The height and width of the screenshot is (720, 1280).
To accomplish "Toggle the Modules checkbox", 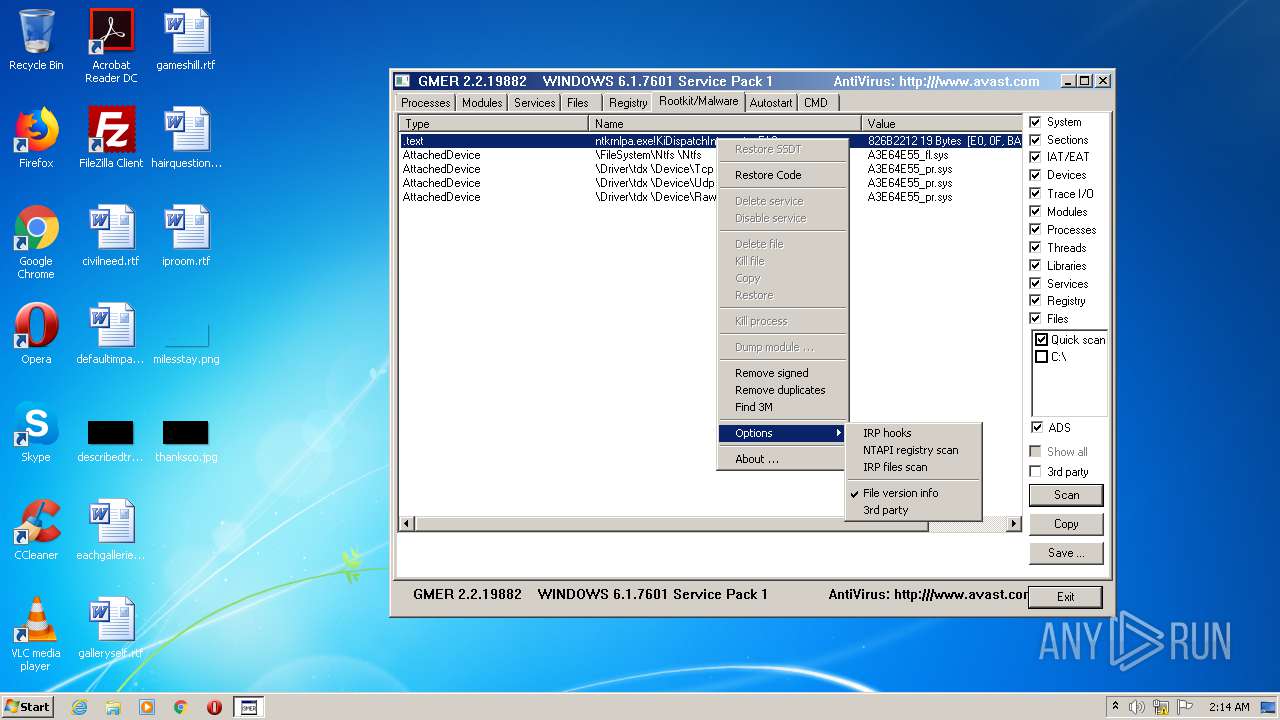I will [1035, 212].
